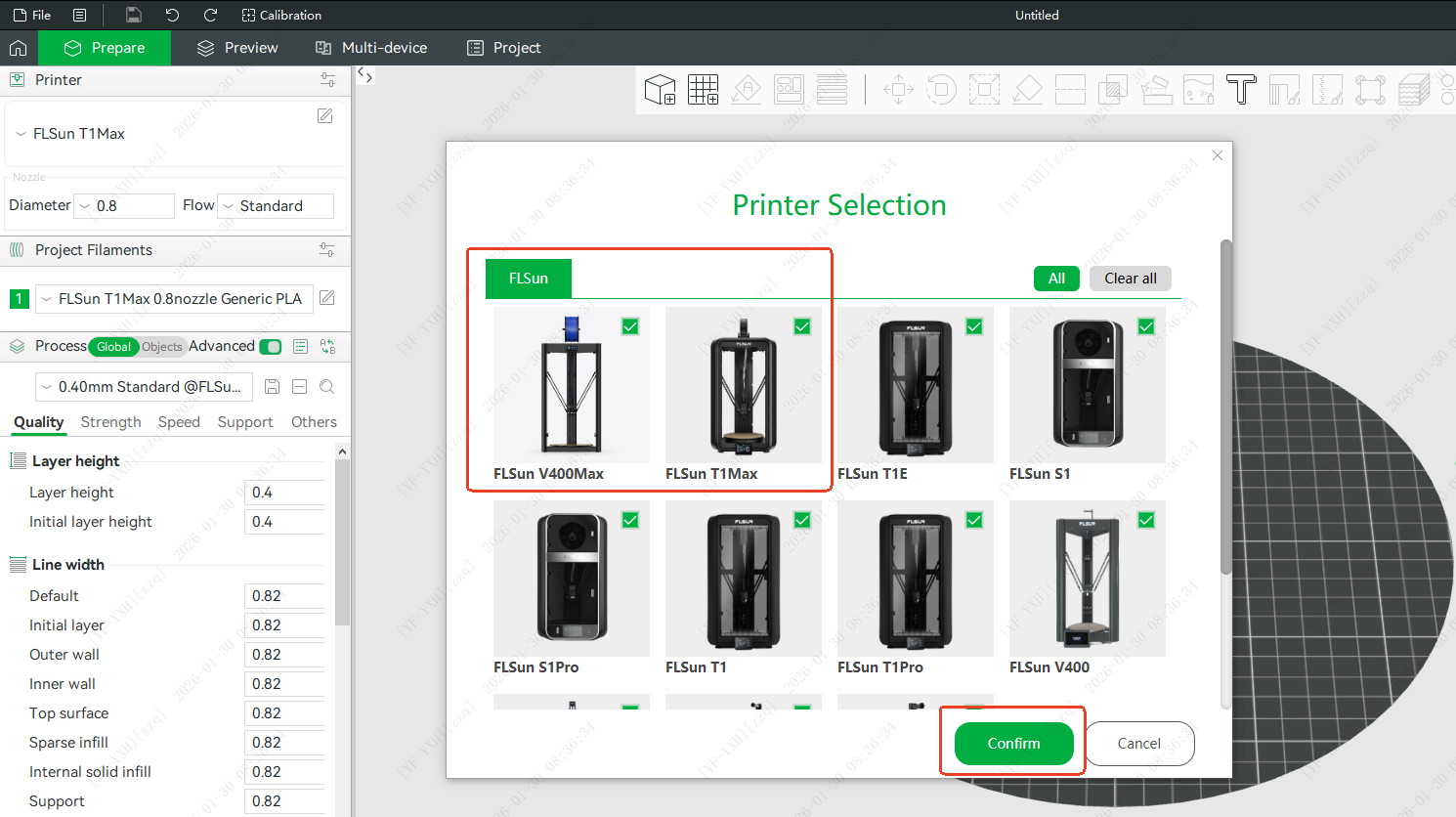The width and height of the screenshot is (1456, 817).
Task: Click the edit filament preset icon
Action: click(x=327, y=298)
